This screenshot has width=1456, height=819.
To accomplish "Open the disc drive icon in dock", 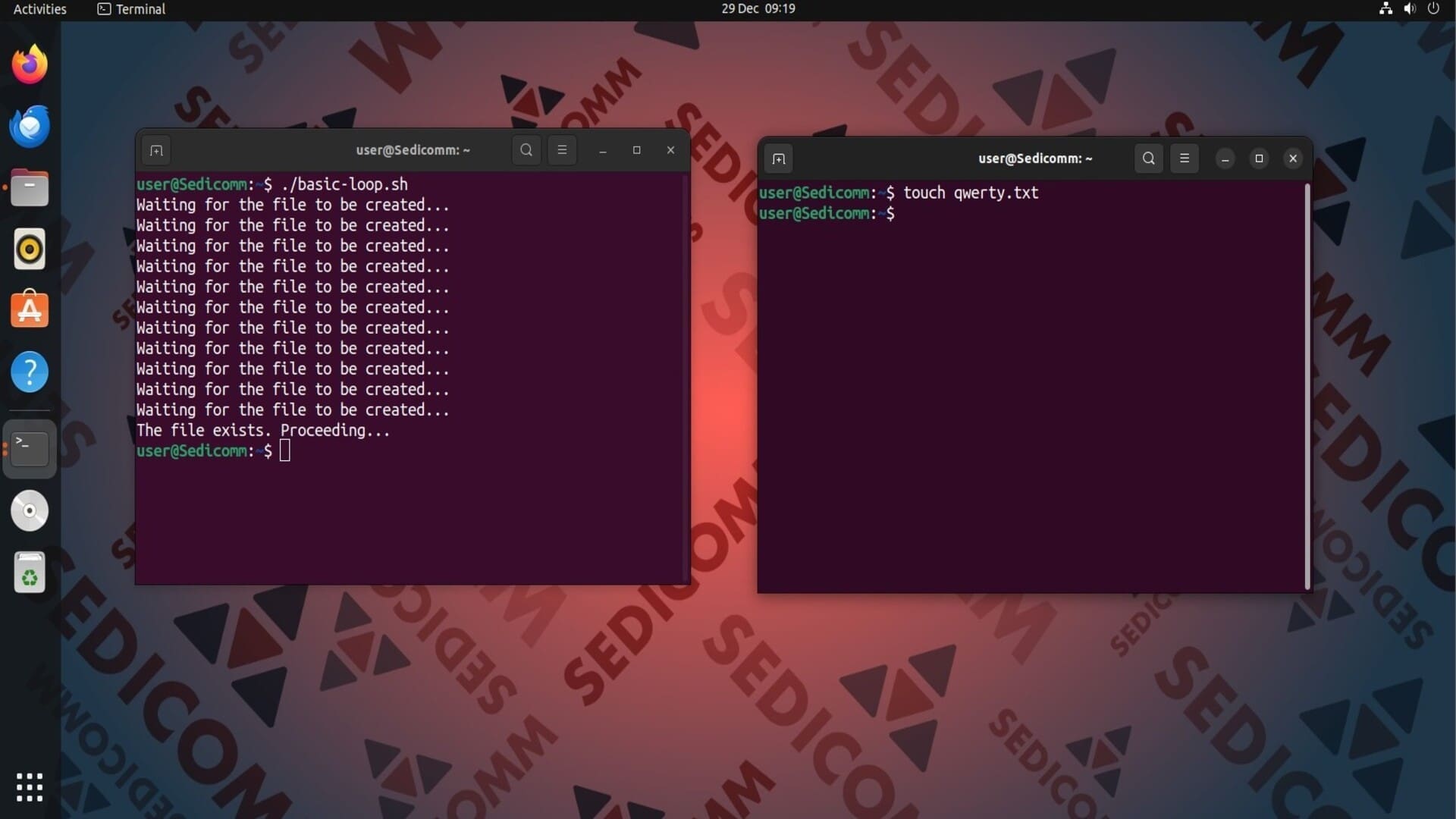I will (30, 511).
